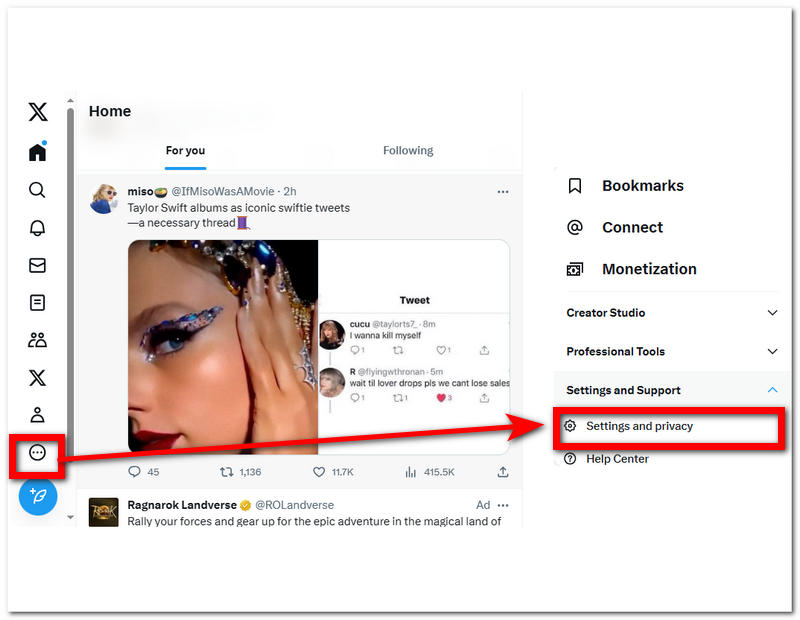Screen dimensions: 800x620
Task: Expand Professional Tools section
Action: click(x=672, y=352)
